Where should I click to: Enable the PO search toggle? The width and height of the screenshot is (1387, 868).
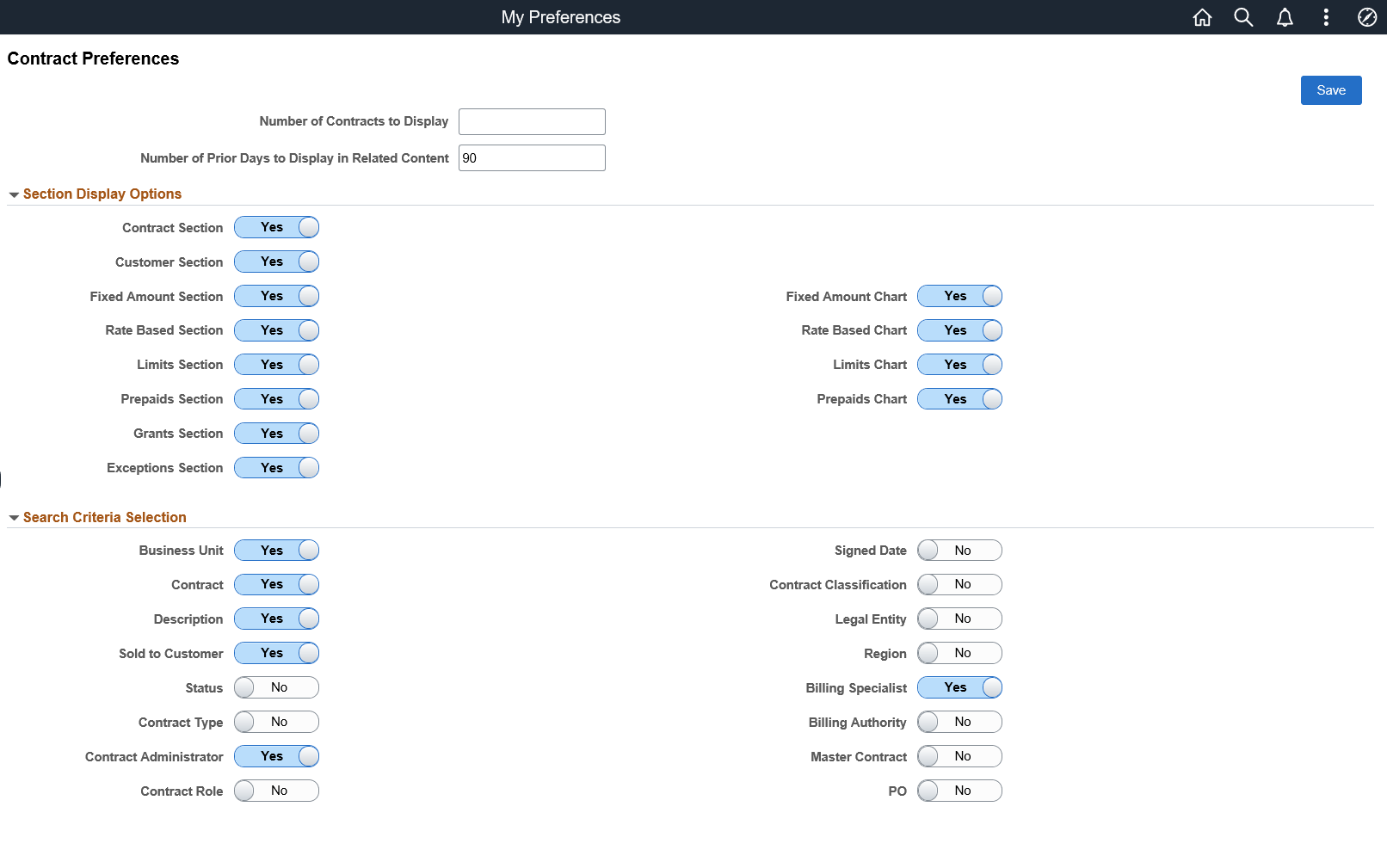pos(959,791)
